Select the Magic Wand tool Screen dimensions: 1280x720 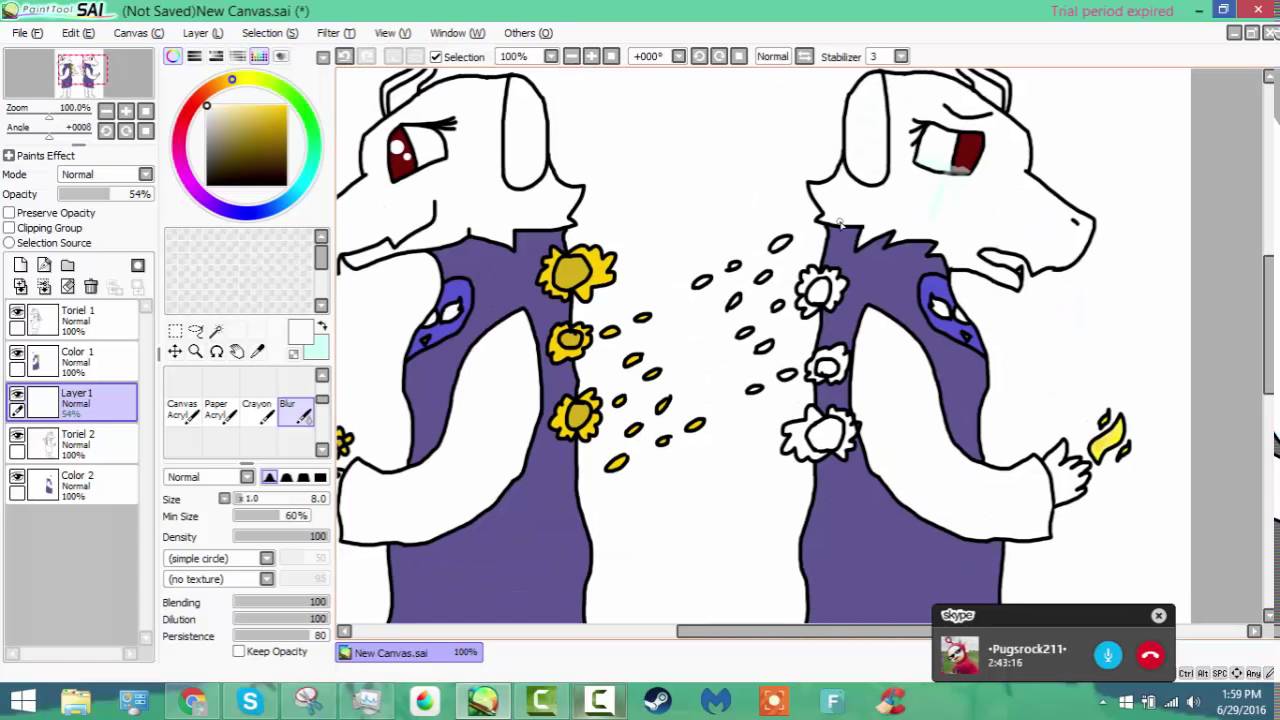click(217, 331)
